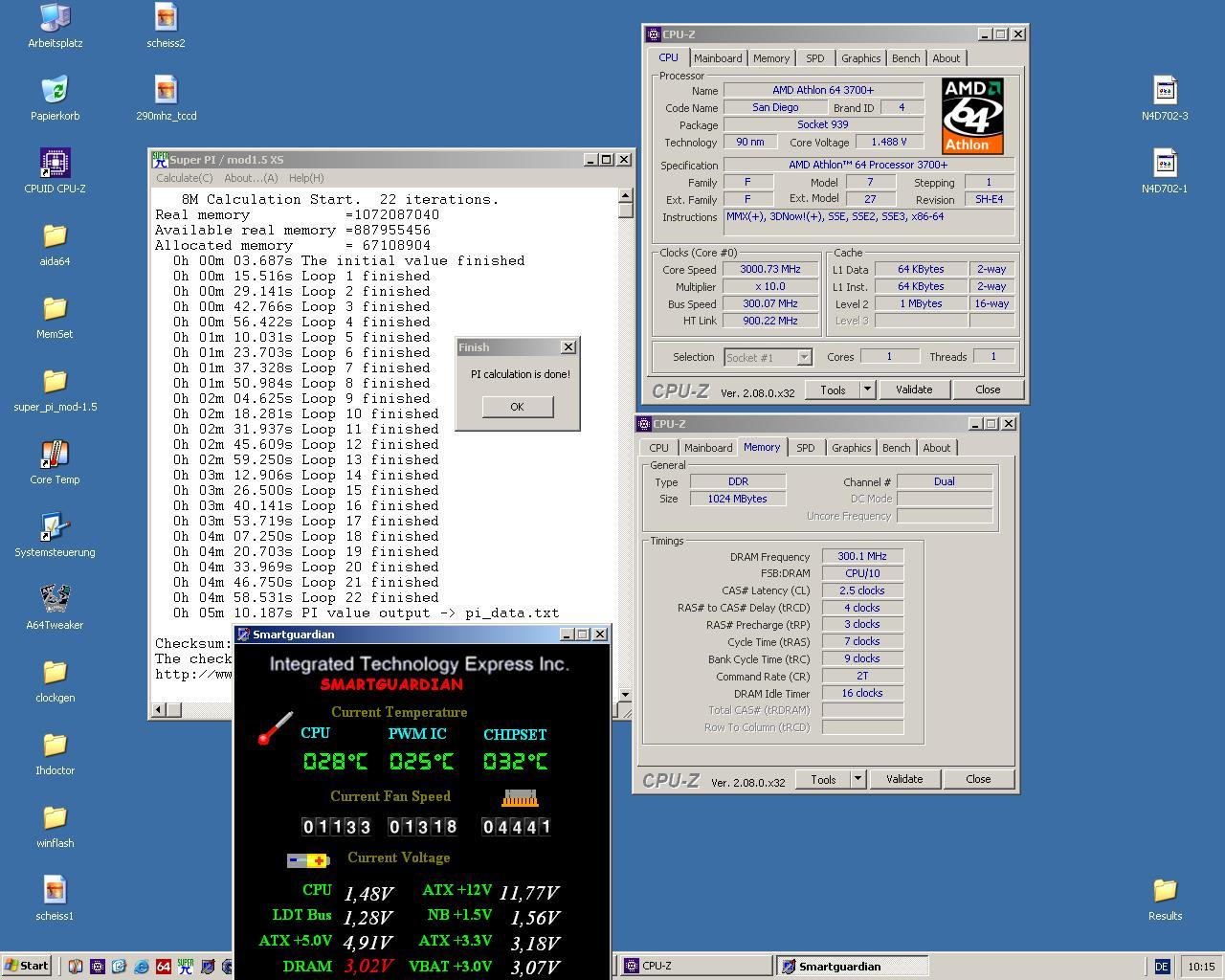Click the Super PI vertical scrollbar up arrow

click(x=625, y=194)
